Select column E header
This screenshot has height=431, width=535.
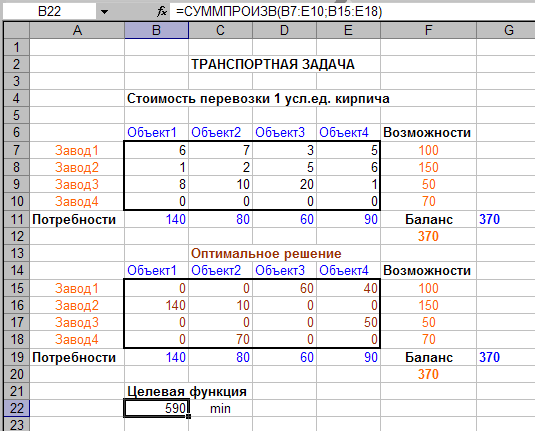point(348,30)
